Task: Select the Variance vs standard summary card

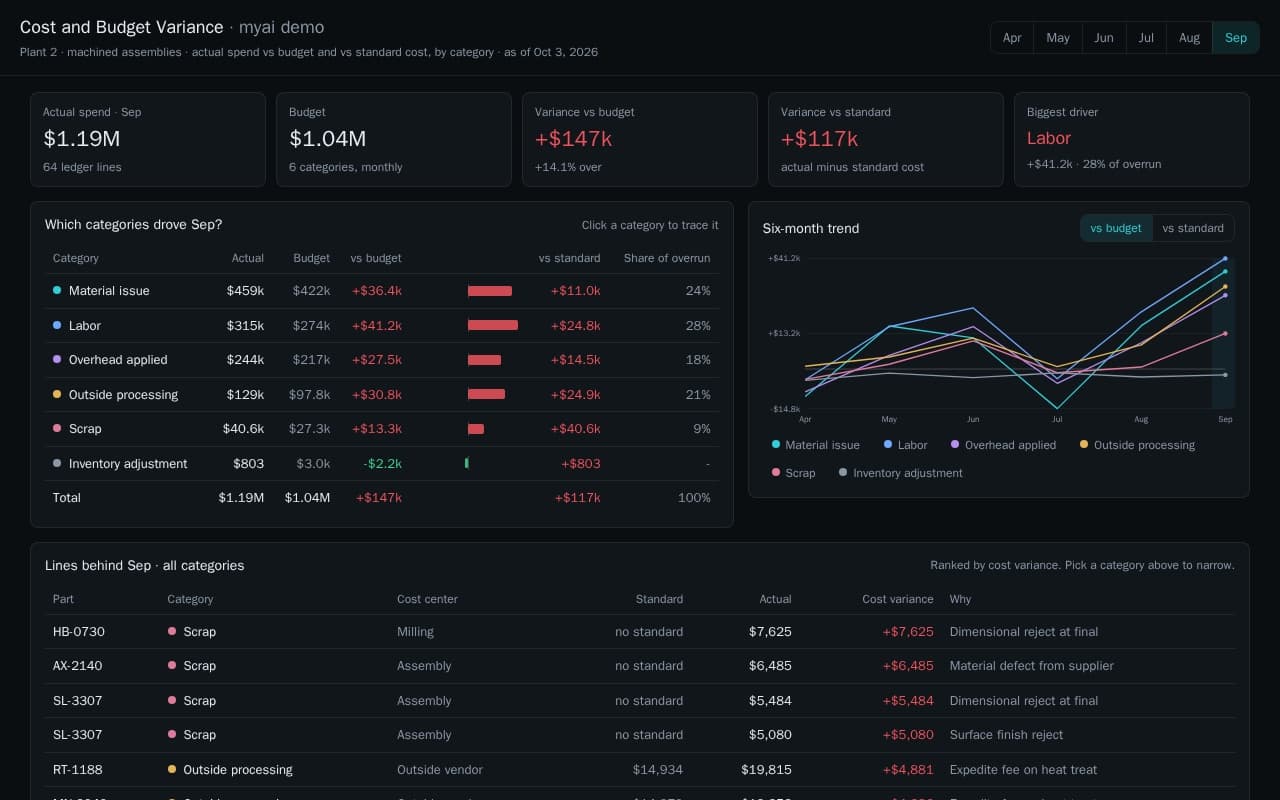Action: (886, 140)
